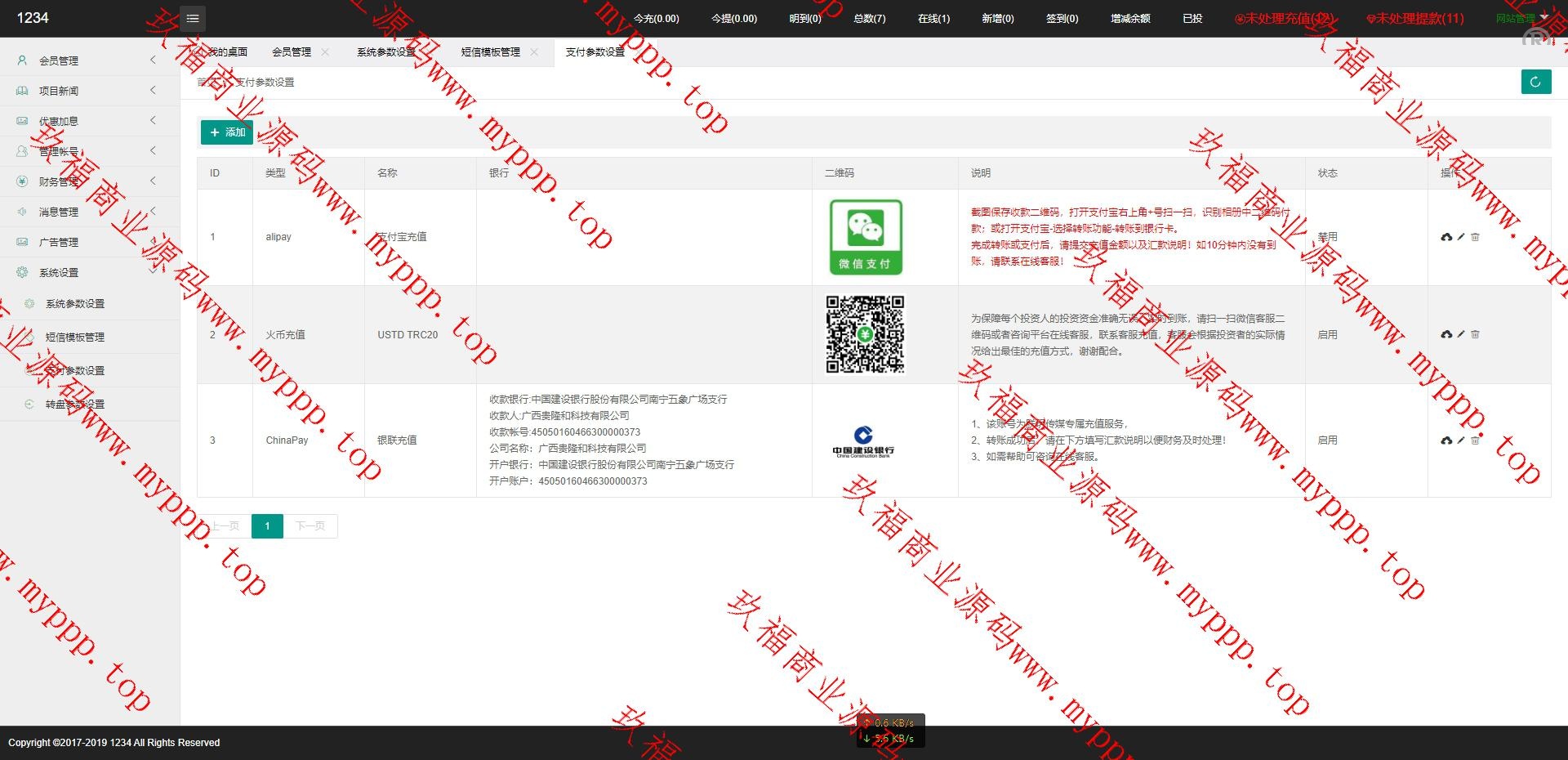Click the USTD TRC20 QR code image
This screenshot has height=760, width=1568.
point(865,334)
